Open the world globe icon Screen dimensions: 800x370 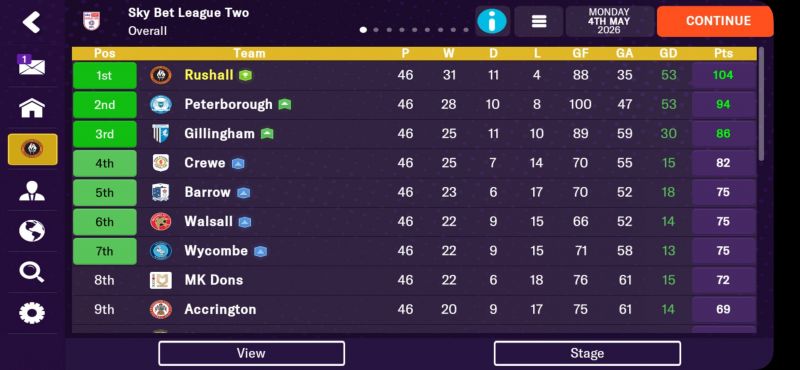pos(32,231)
